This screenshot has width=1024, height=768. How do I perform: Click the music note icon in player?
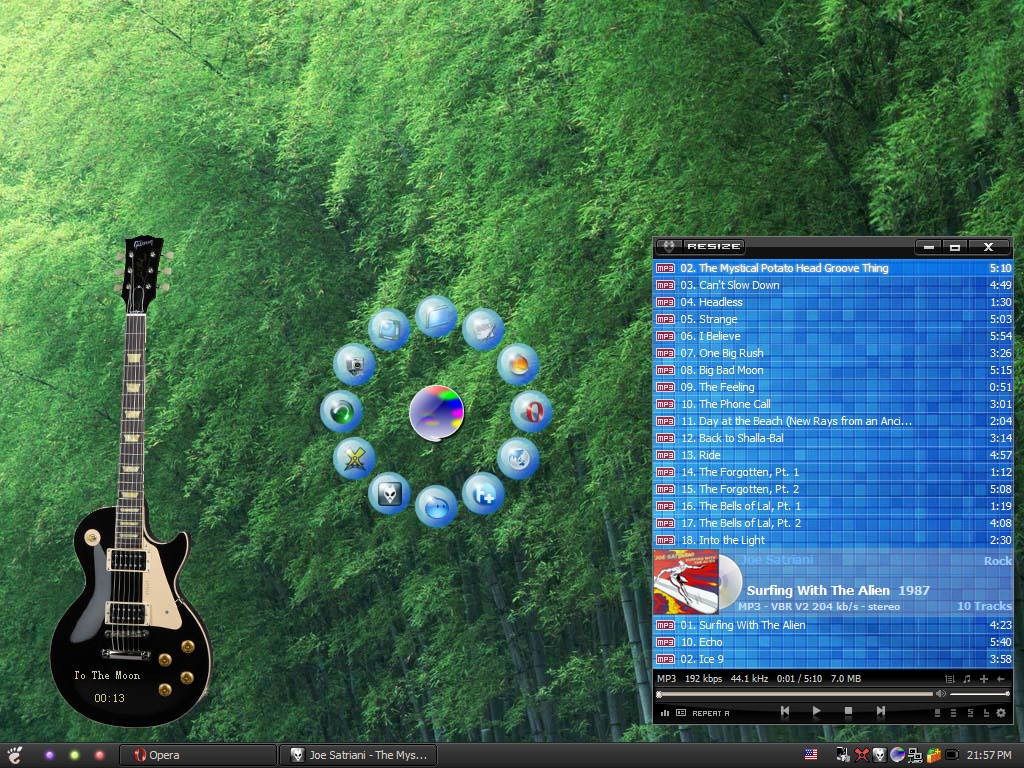click(x=967, y=679)
